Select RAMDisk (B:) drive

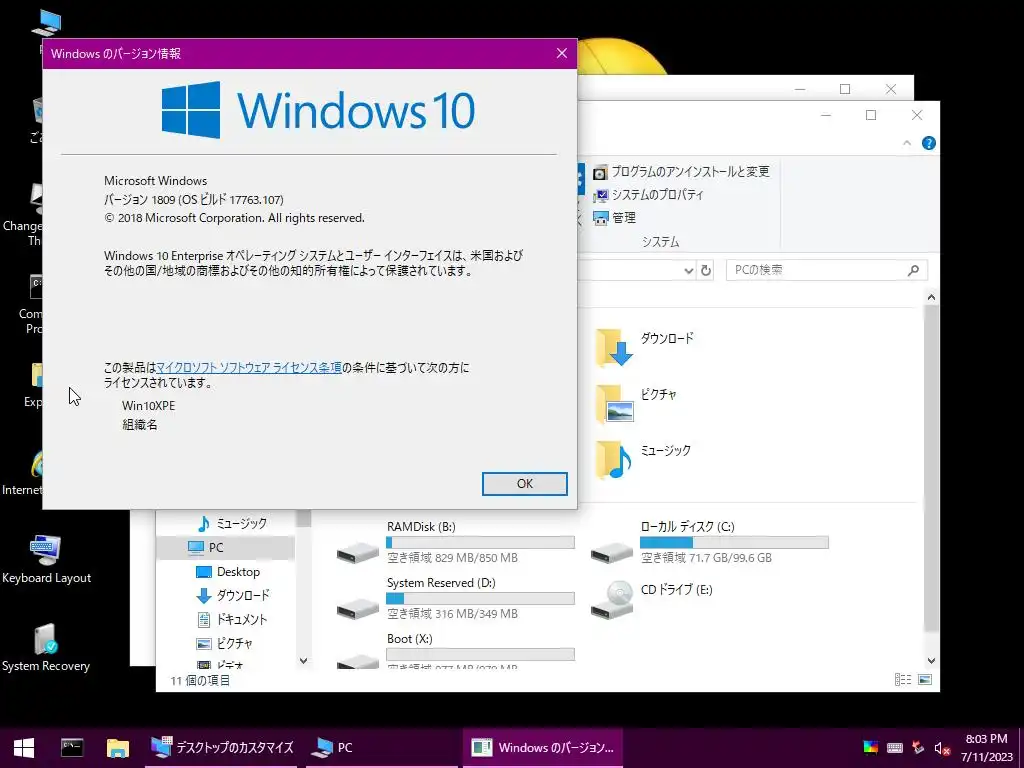point(455,543)
